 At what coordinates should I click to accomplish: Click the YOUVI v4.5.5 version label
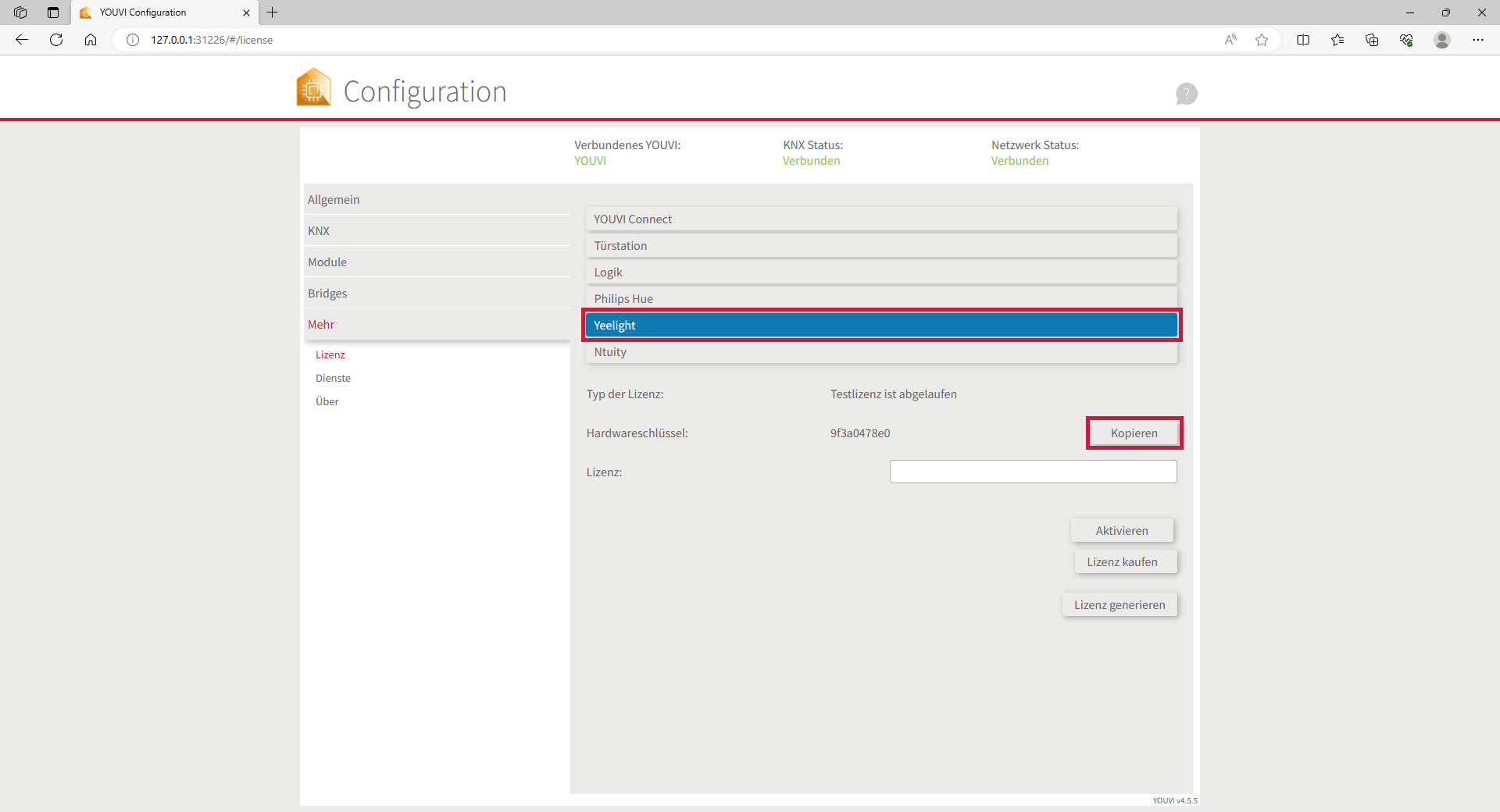[1174, 800]
